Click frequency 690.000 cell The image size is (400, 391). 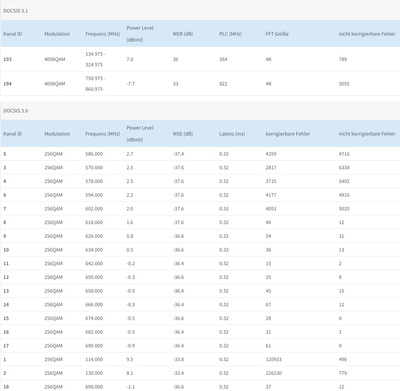[x=94, y=346]
